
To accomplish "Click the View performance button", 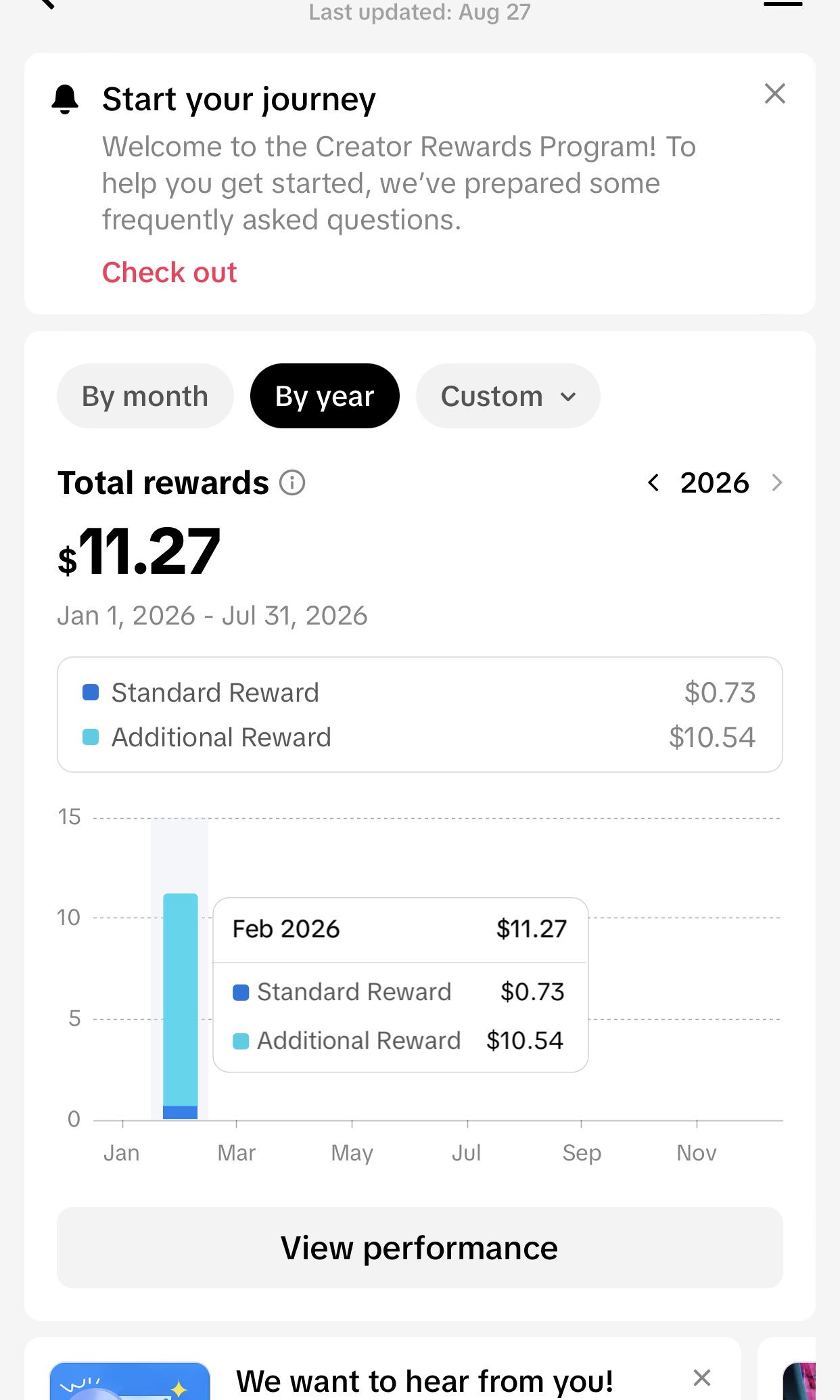I will [x=419, y=1248].
